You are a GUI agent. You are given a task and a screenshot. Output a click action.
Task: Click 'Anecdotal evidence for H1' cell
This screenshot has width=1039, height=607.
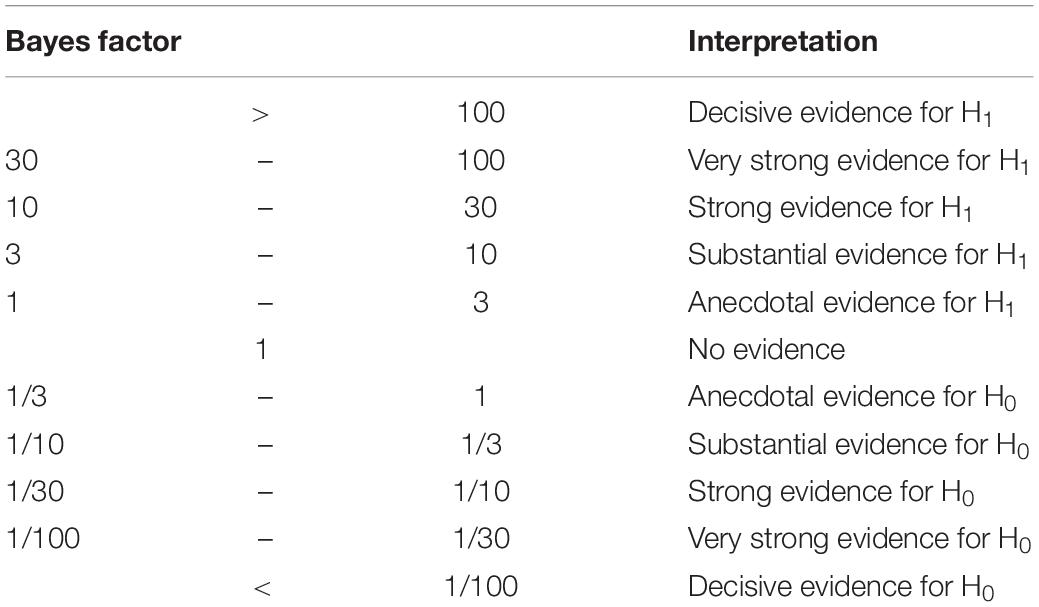click(x=851, y=303)
